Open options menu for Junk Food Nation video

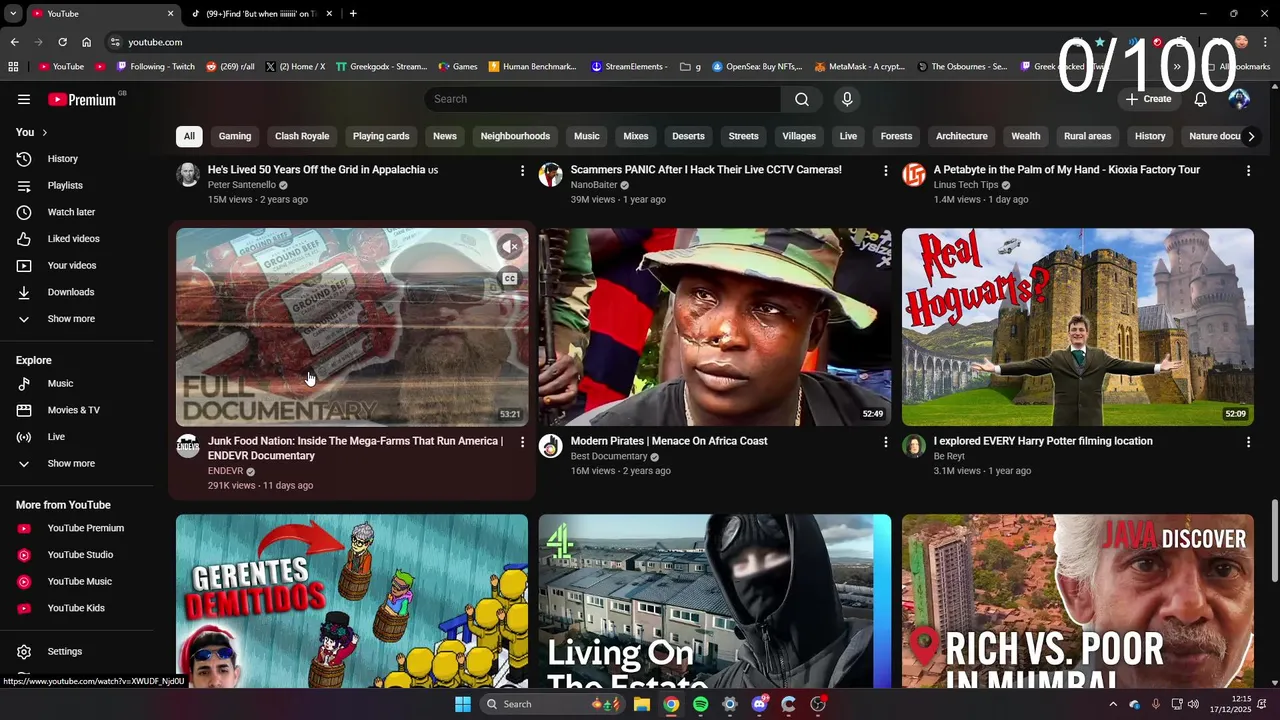(522, 442)
